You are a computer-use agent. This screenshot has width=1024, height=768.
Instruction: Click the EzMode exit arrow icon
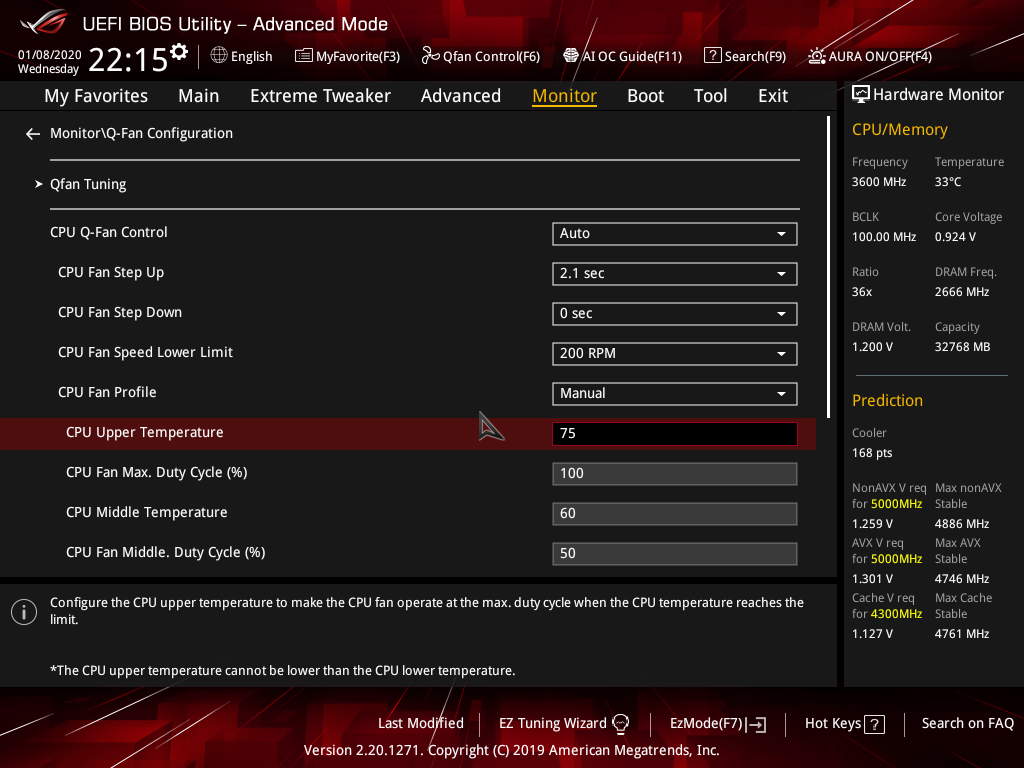pos(756,724)
